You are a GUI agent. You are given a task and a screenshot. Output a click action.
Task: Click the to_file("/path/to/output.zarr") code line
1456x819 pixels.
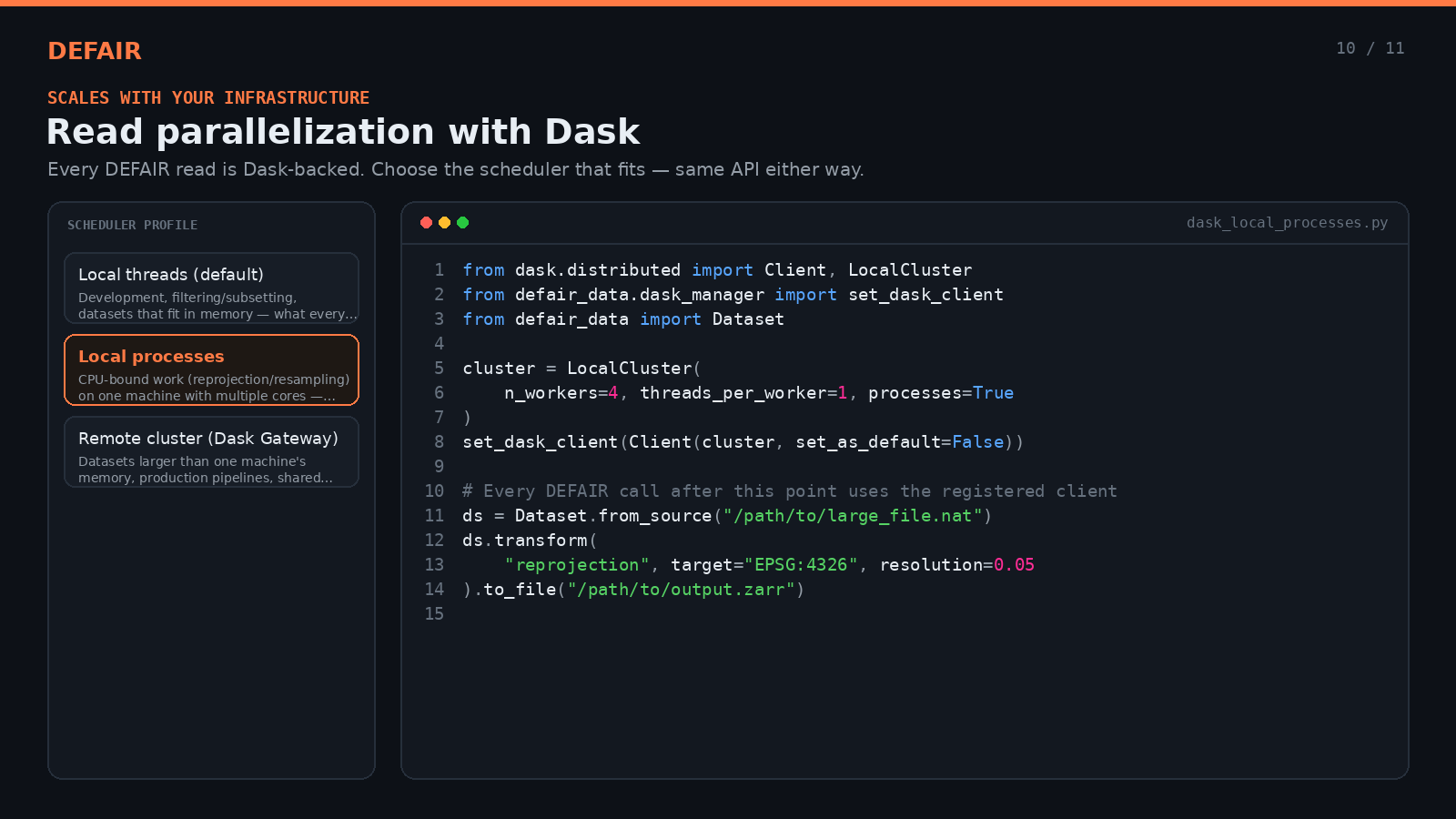coord(633,590)
